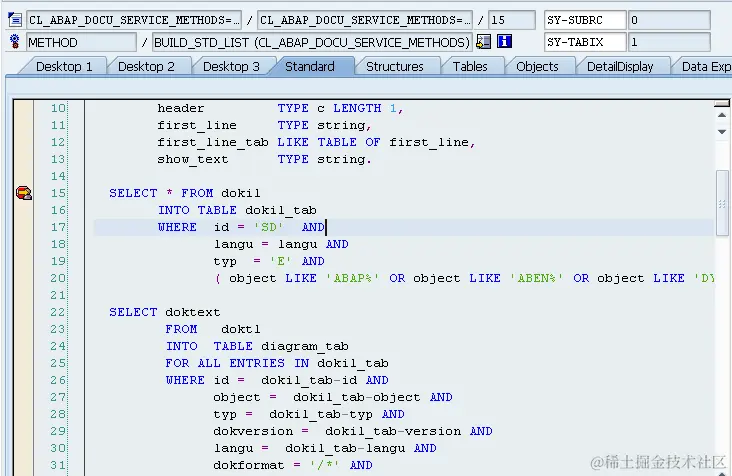The image size is (732, 476).
Task: Click 'diagram_tab' on line 24
Action: click(x=304, y=346)
